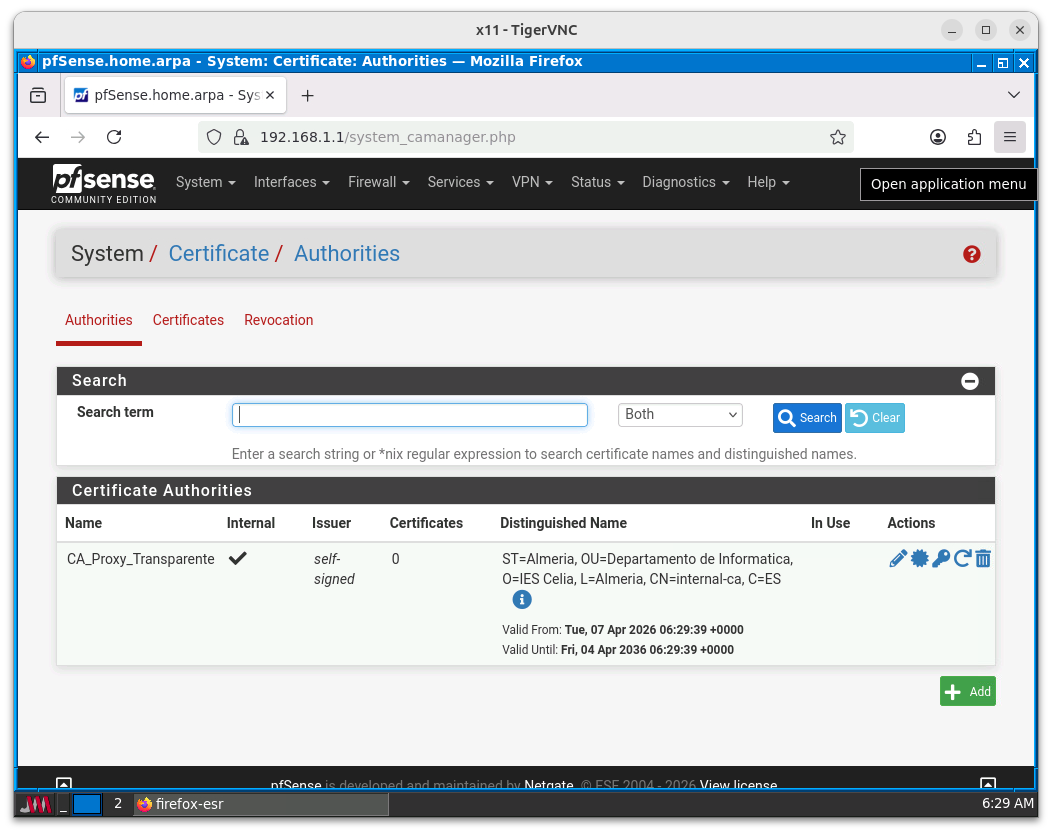Switch to the Certificates tab
The image size is (1052, 834).
click(x=188, y=320)
